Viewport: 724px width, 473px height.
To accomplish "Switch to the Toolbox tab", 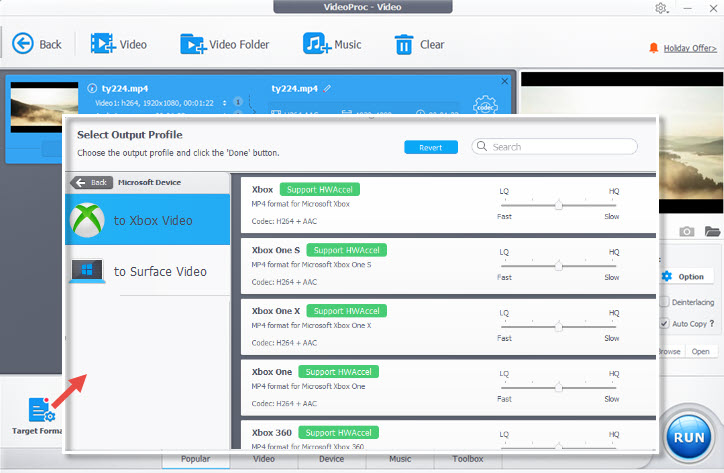I will pyautogui.click(x=468, y=459).
